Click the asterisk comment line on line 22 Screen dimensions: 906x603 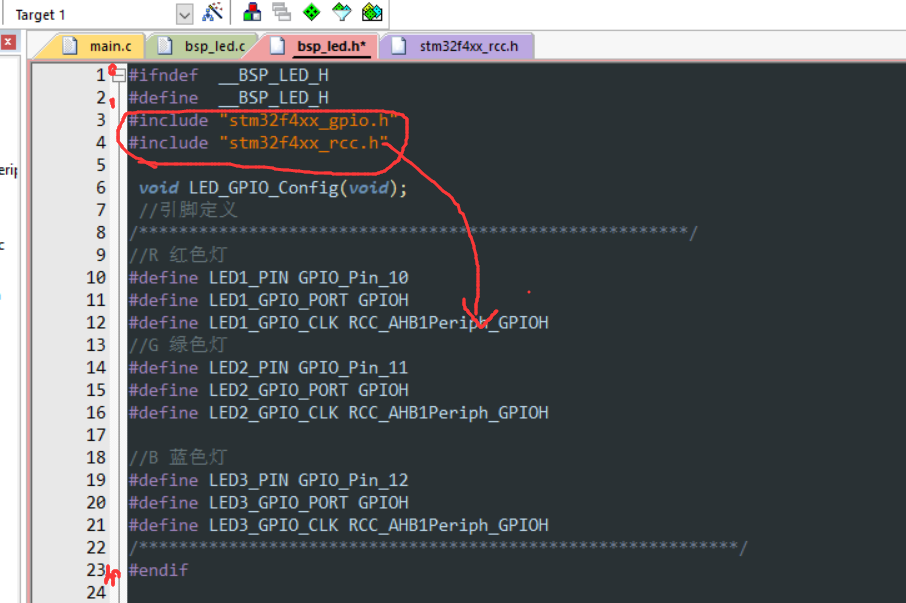click(438, 547)
